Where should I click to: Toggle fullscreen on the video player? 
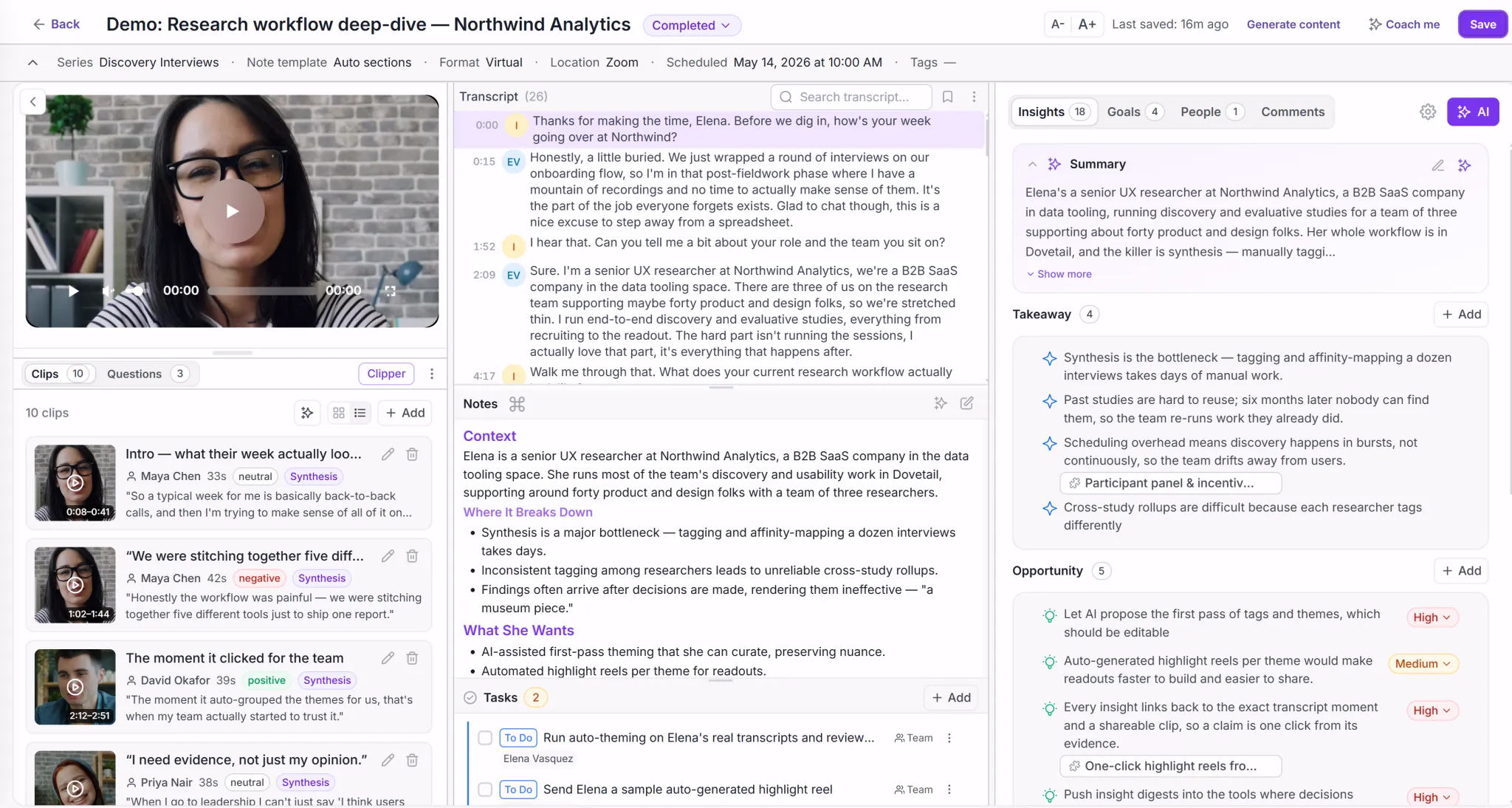(391, 291)
